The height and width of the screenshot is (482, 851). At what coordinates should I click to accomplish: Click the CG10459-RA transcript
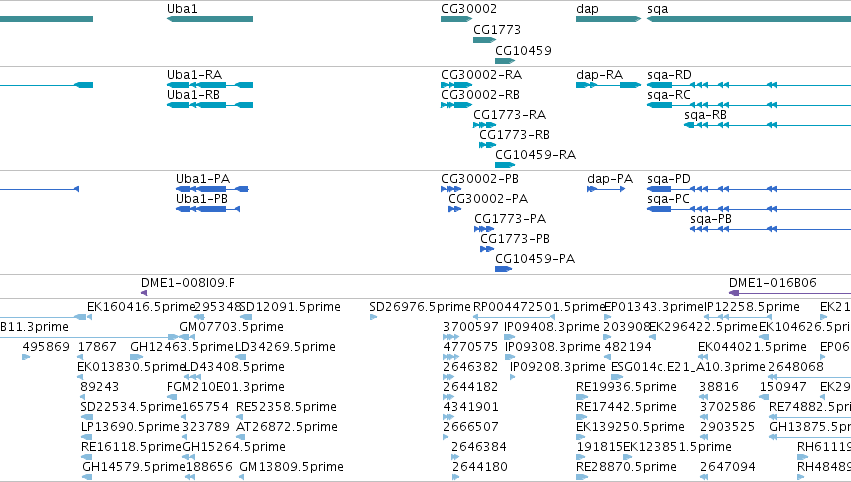point(505,165)
